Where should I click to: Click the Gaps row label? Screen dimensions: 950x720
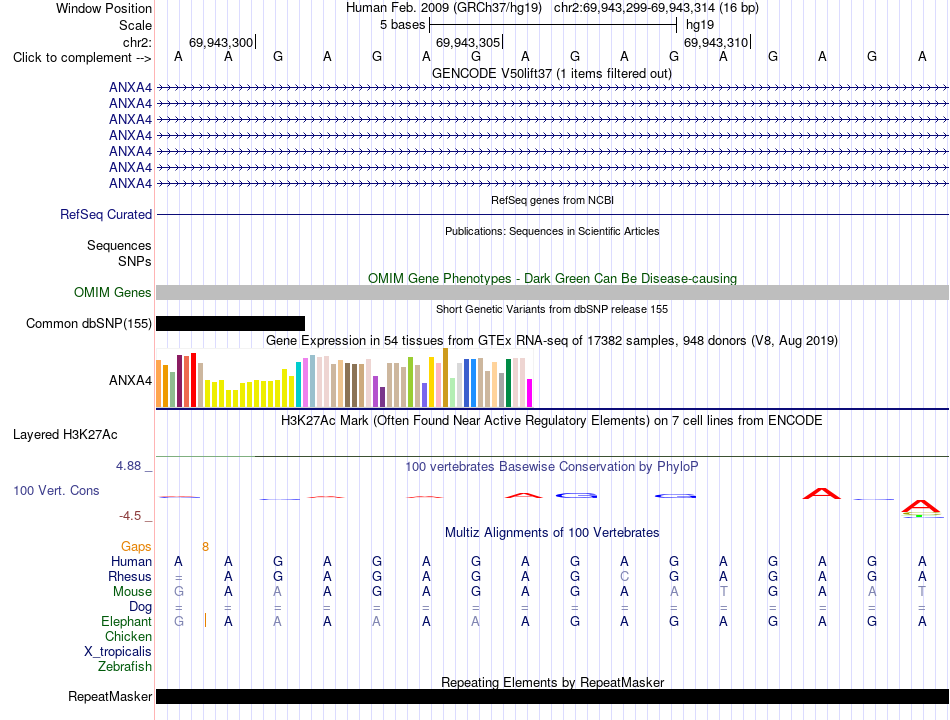click(x=136, y=547)
